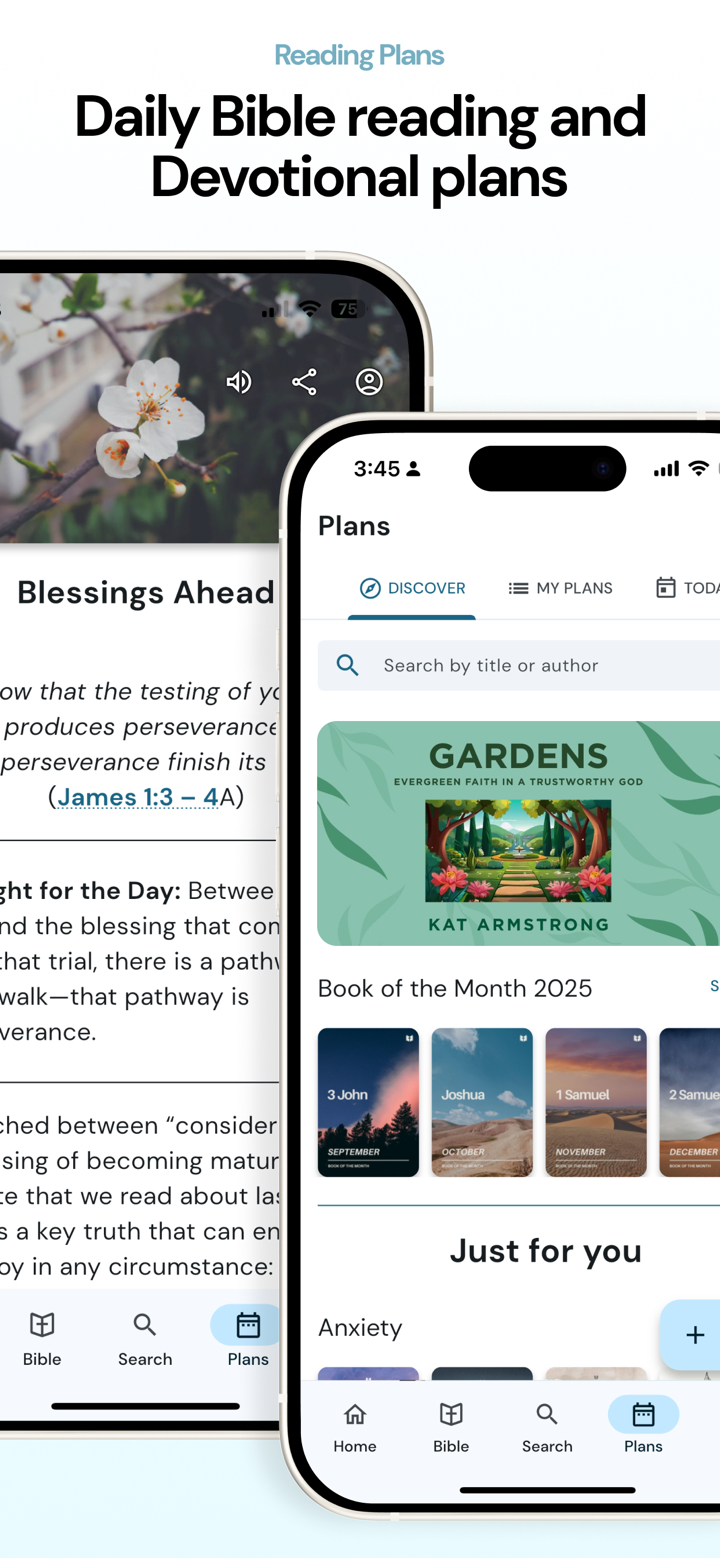Open the James 1:3-4 verse link
Viewport: 720px width, 1558px height.
pyautogui.click(x=135, y=796)
